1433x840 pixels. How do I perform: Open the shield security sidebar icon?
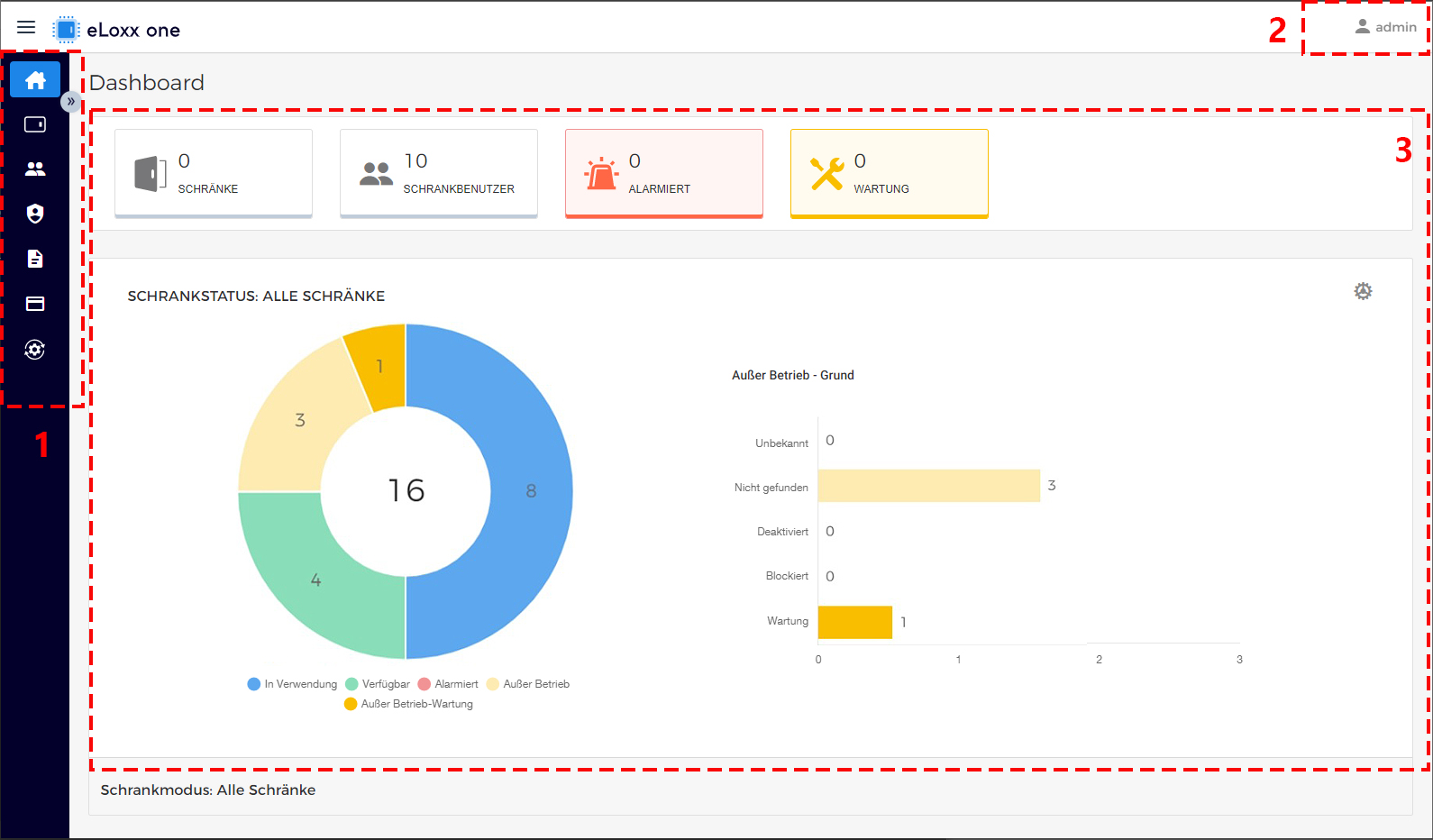35,214
